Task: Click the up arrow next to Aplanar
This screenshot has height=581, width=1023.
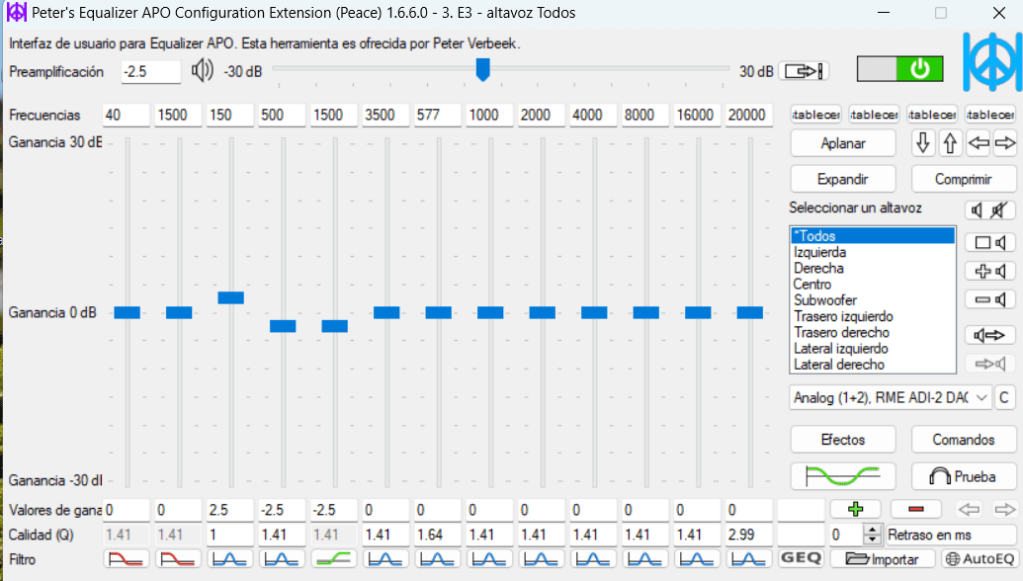Action: click(950, 144)
